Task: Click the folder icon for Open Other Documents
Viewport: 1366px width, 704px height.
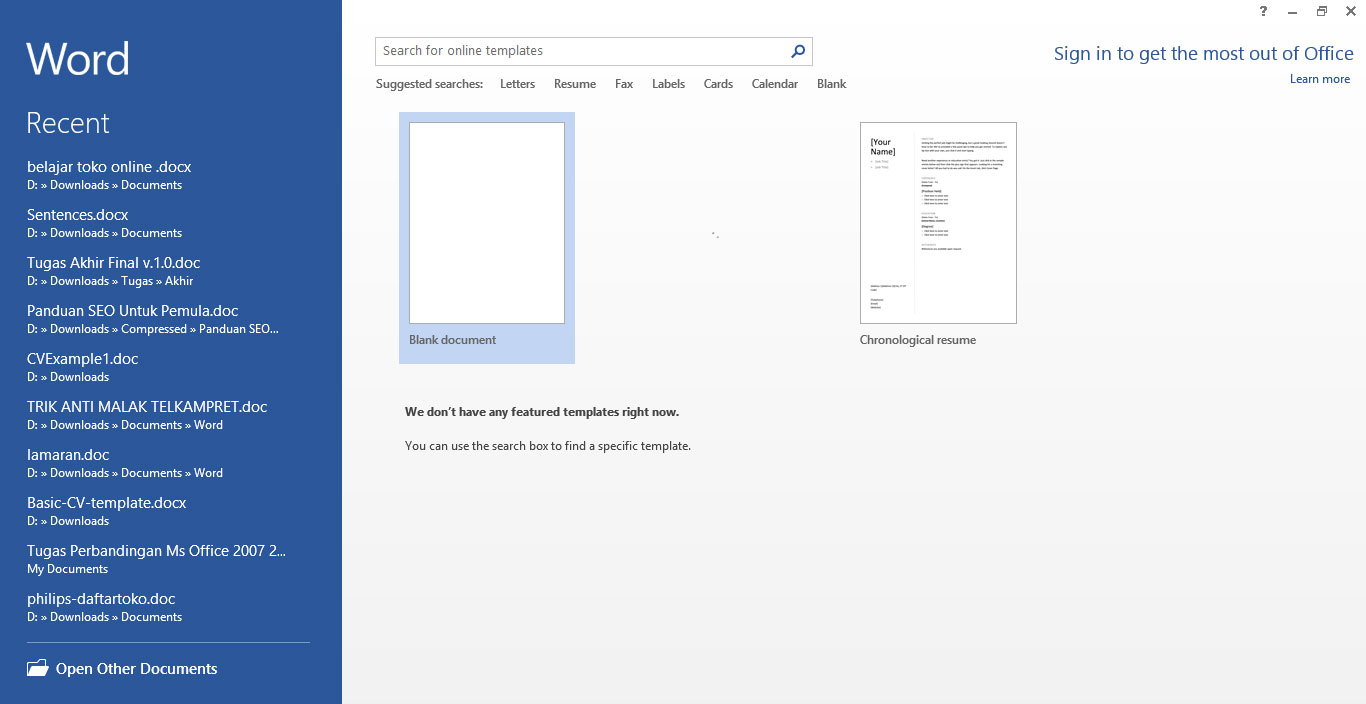Action: pos(37,668)
